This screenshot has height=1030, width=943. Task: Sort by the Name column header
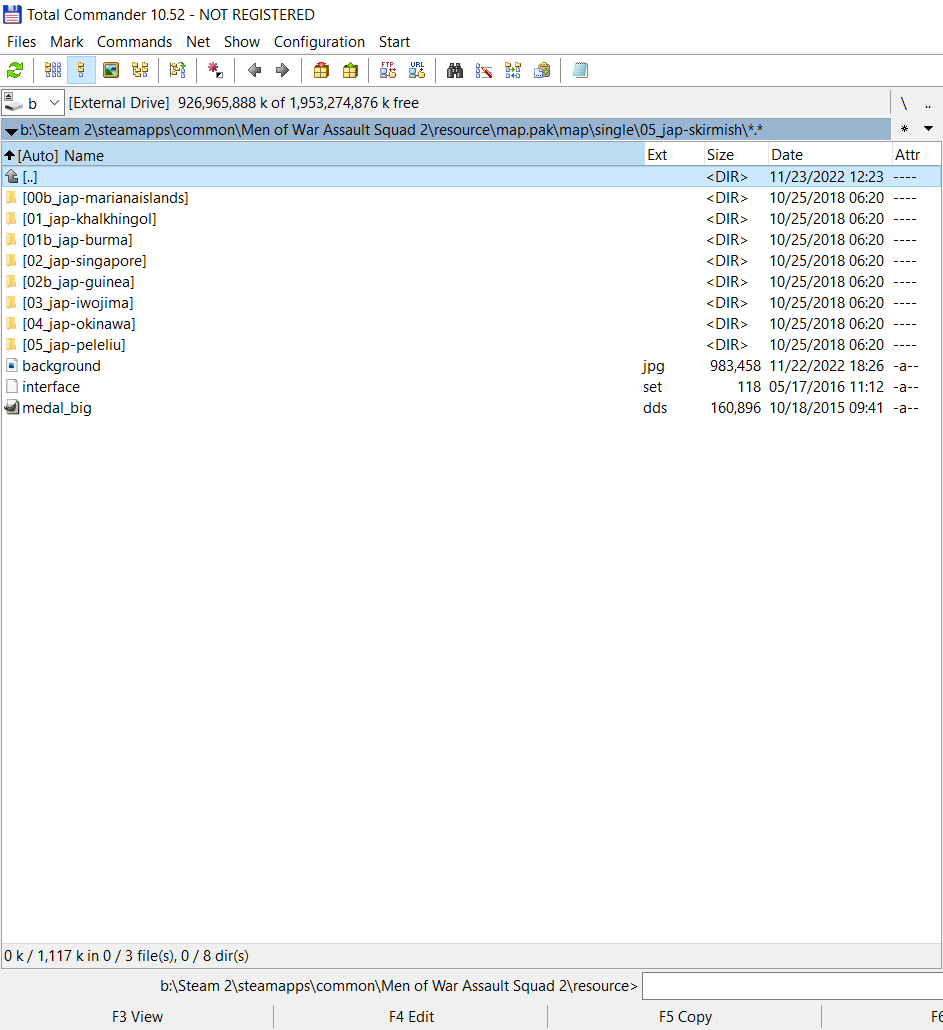323,156
